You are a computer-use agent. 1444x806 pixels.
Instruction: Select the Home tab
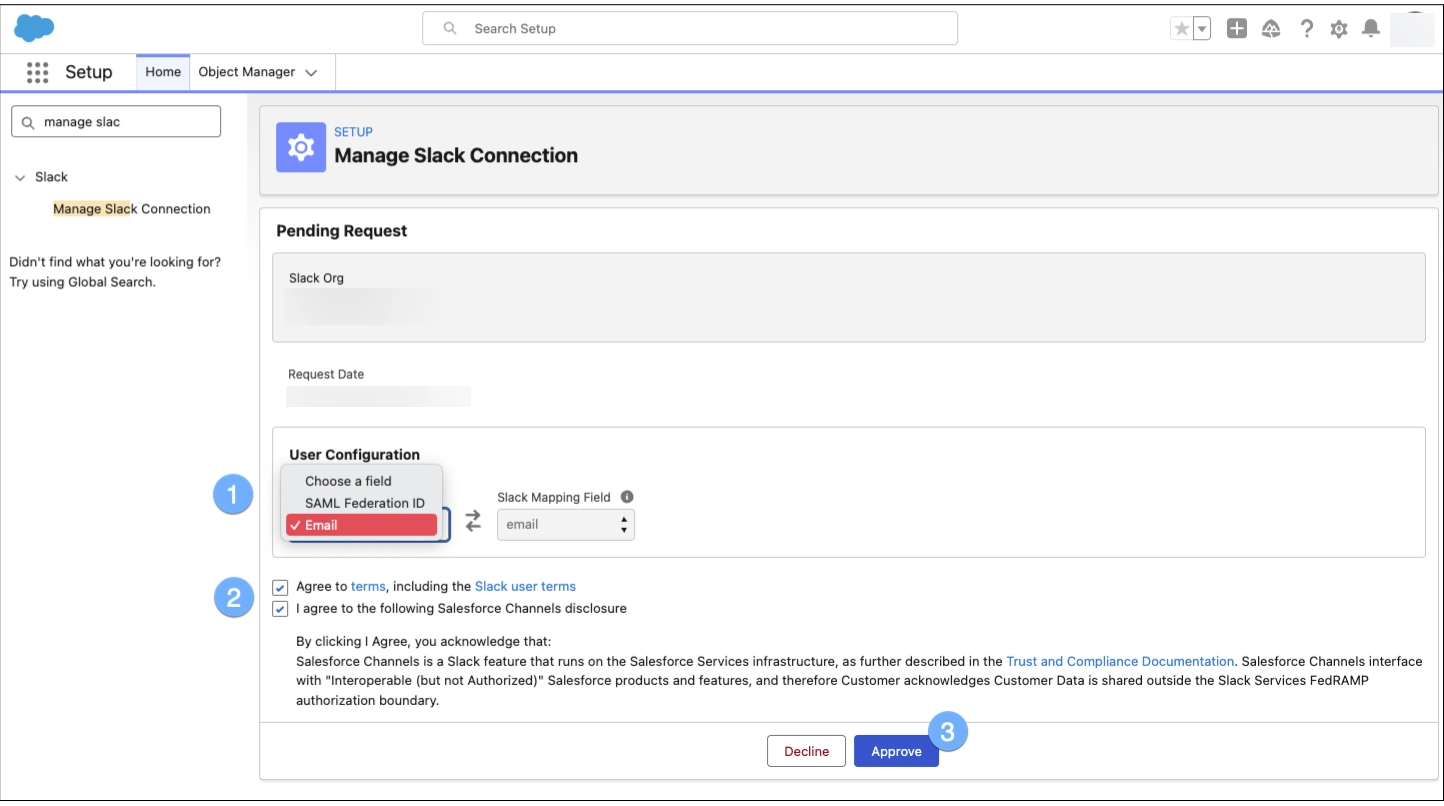click(x=163, y=72)
